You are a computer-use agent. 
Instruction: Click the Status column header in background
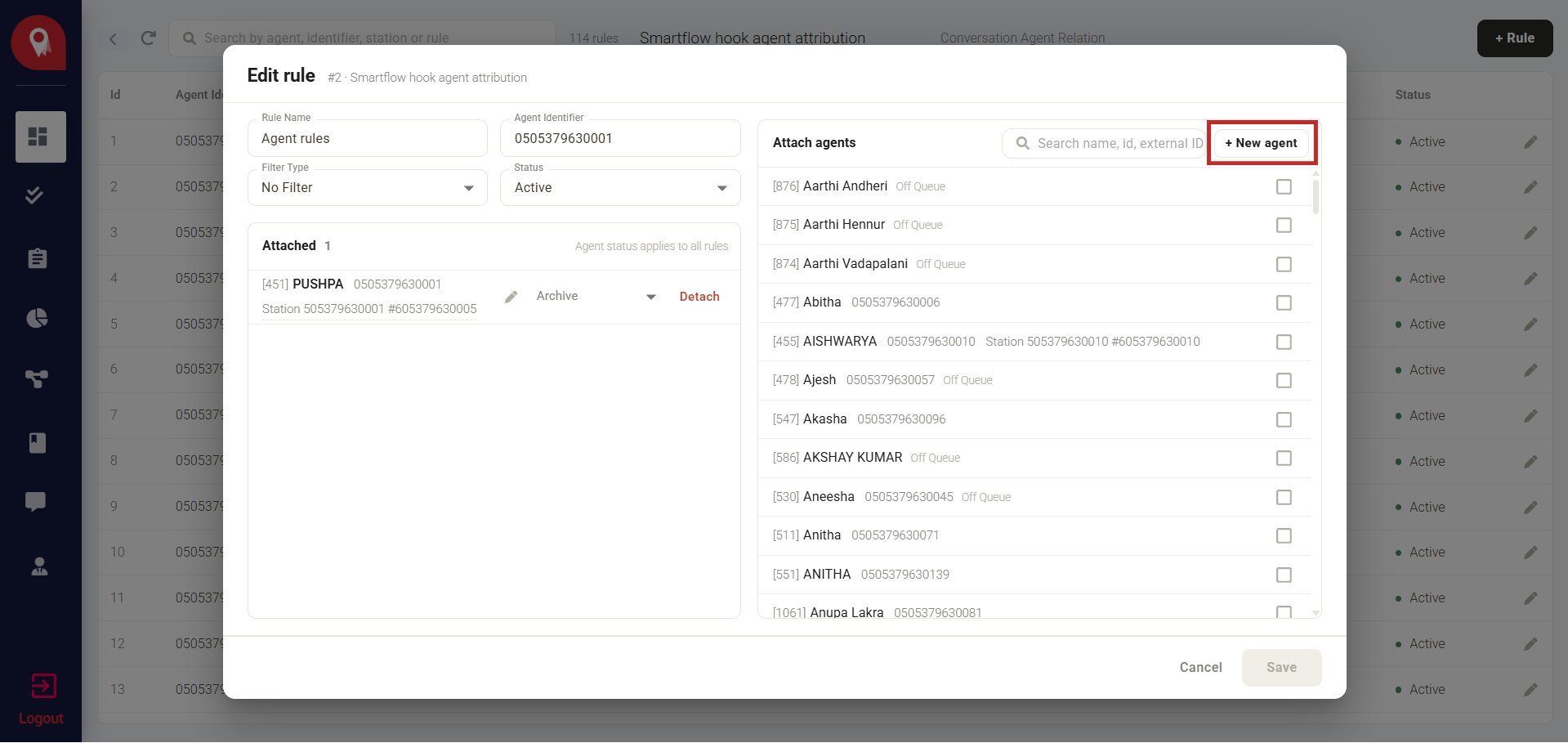click(1412, 95)
